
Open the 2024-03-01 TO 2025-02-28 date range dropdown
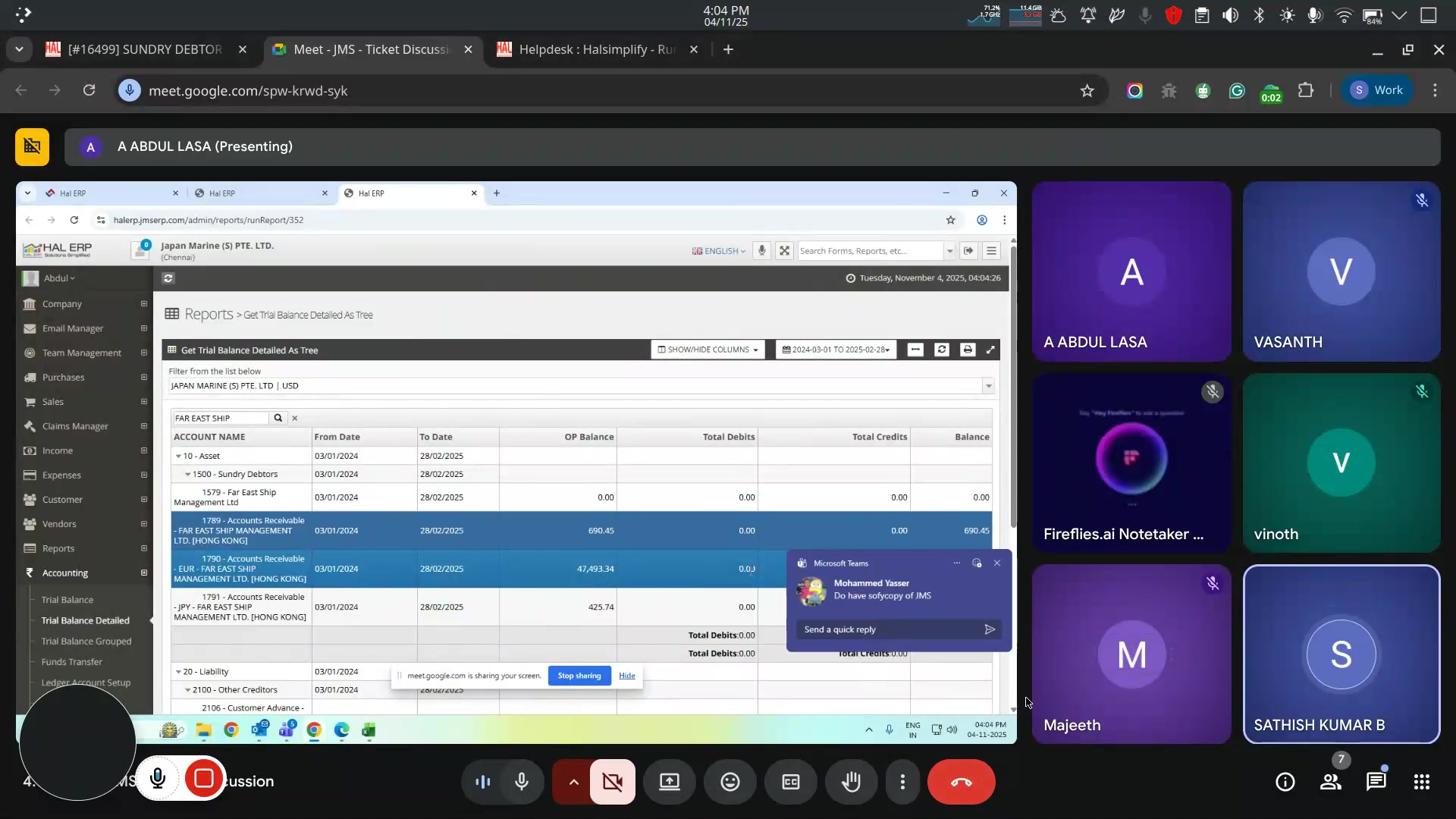836,350
